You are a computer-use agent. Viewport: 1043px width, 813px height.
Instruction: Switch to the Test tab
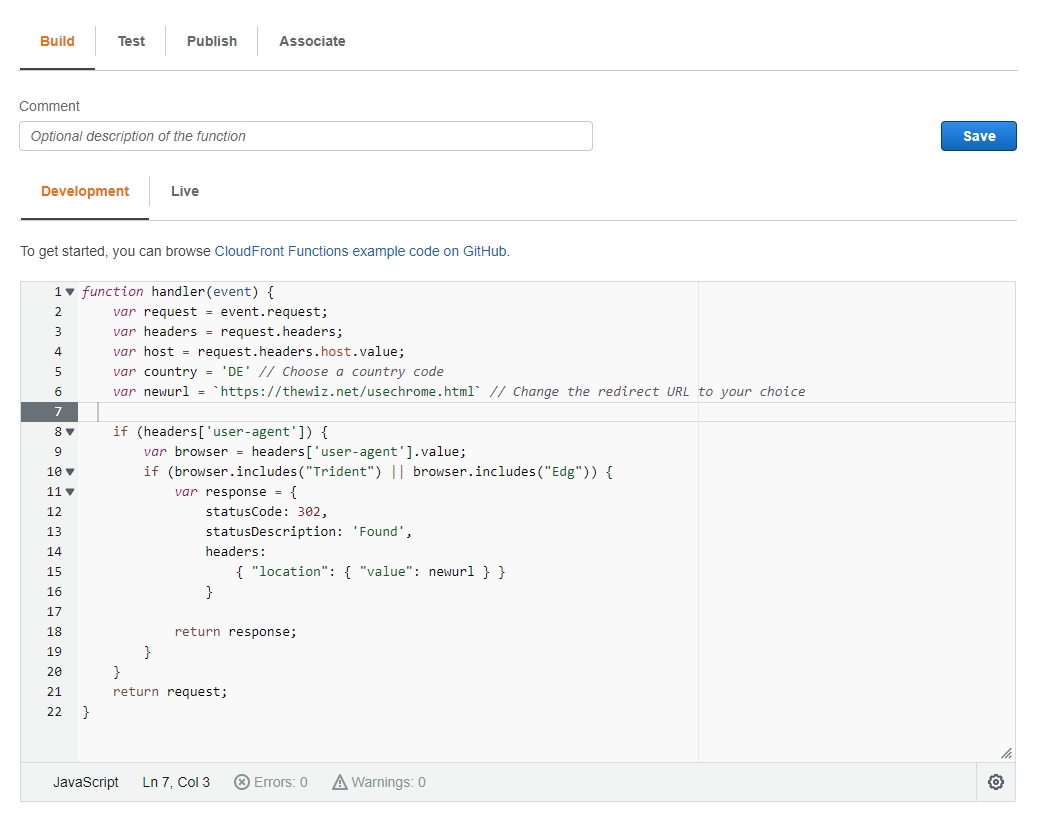point(131,41)
